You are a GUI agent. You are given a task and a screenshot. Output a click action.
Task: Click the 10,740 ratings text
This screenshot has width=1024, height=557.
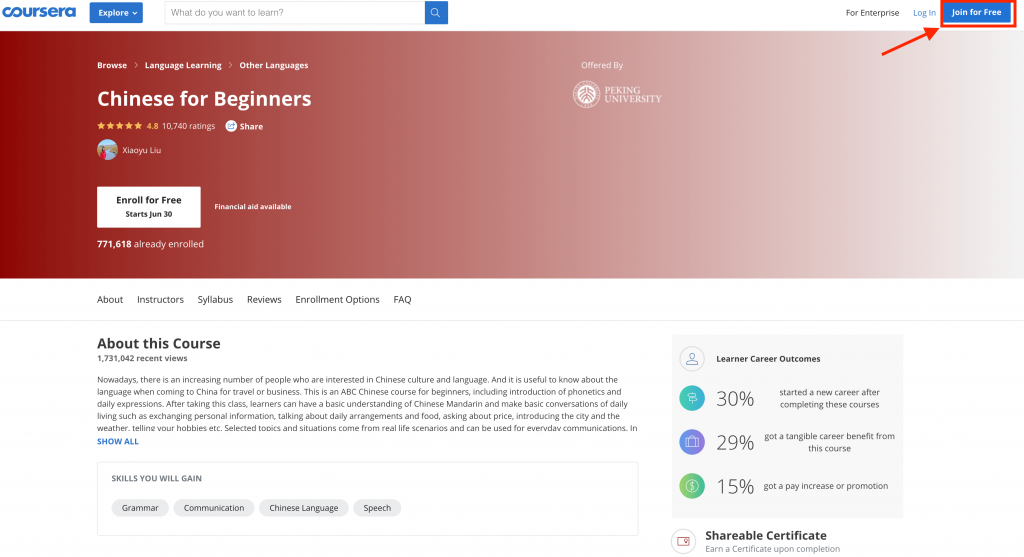pyautogui.click(x=188, y=126)
